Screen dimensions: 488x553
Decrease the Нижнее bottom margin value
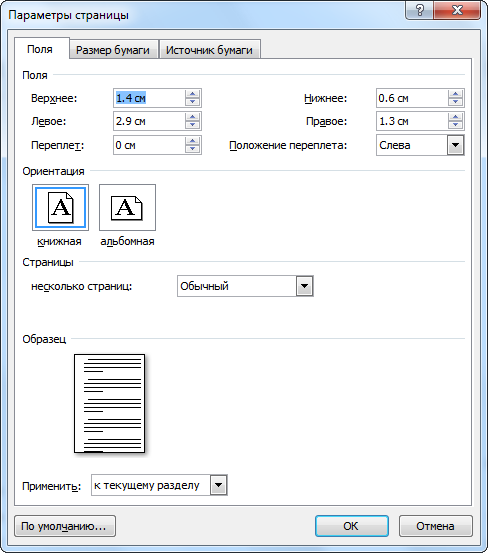point(456,102)
